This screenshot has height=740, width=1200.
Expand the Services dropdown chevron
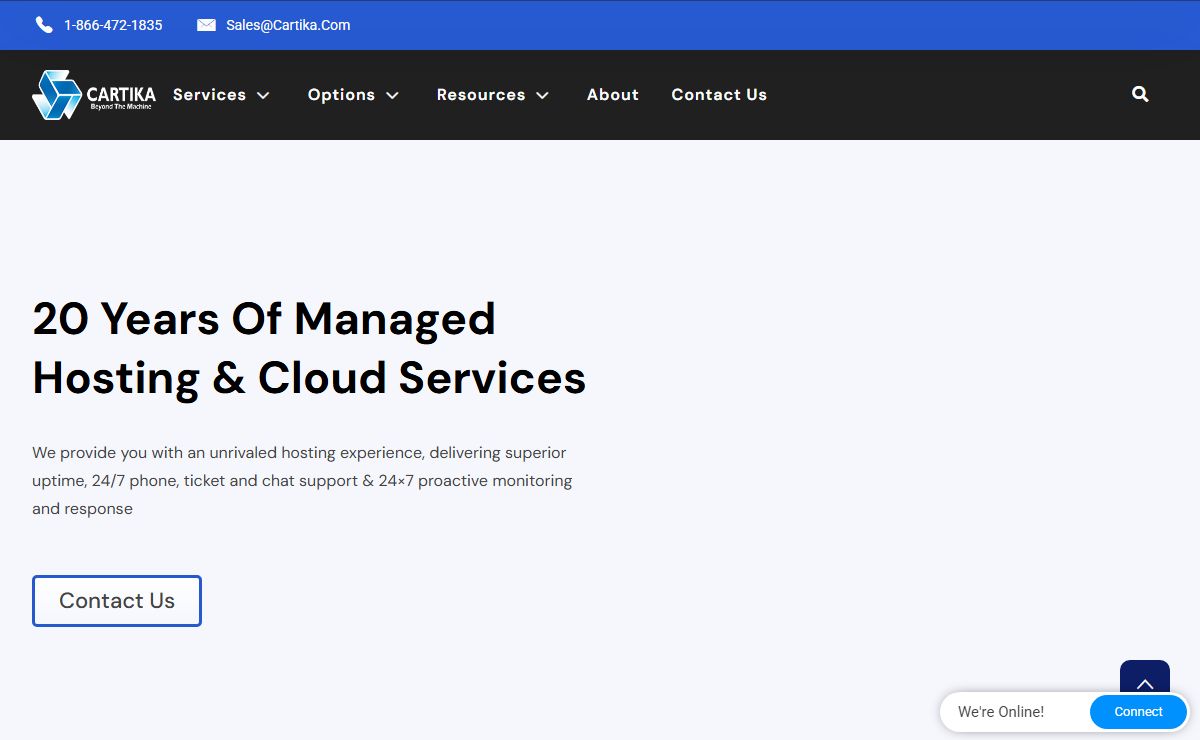[263, 95]
